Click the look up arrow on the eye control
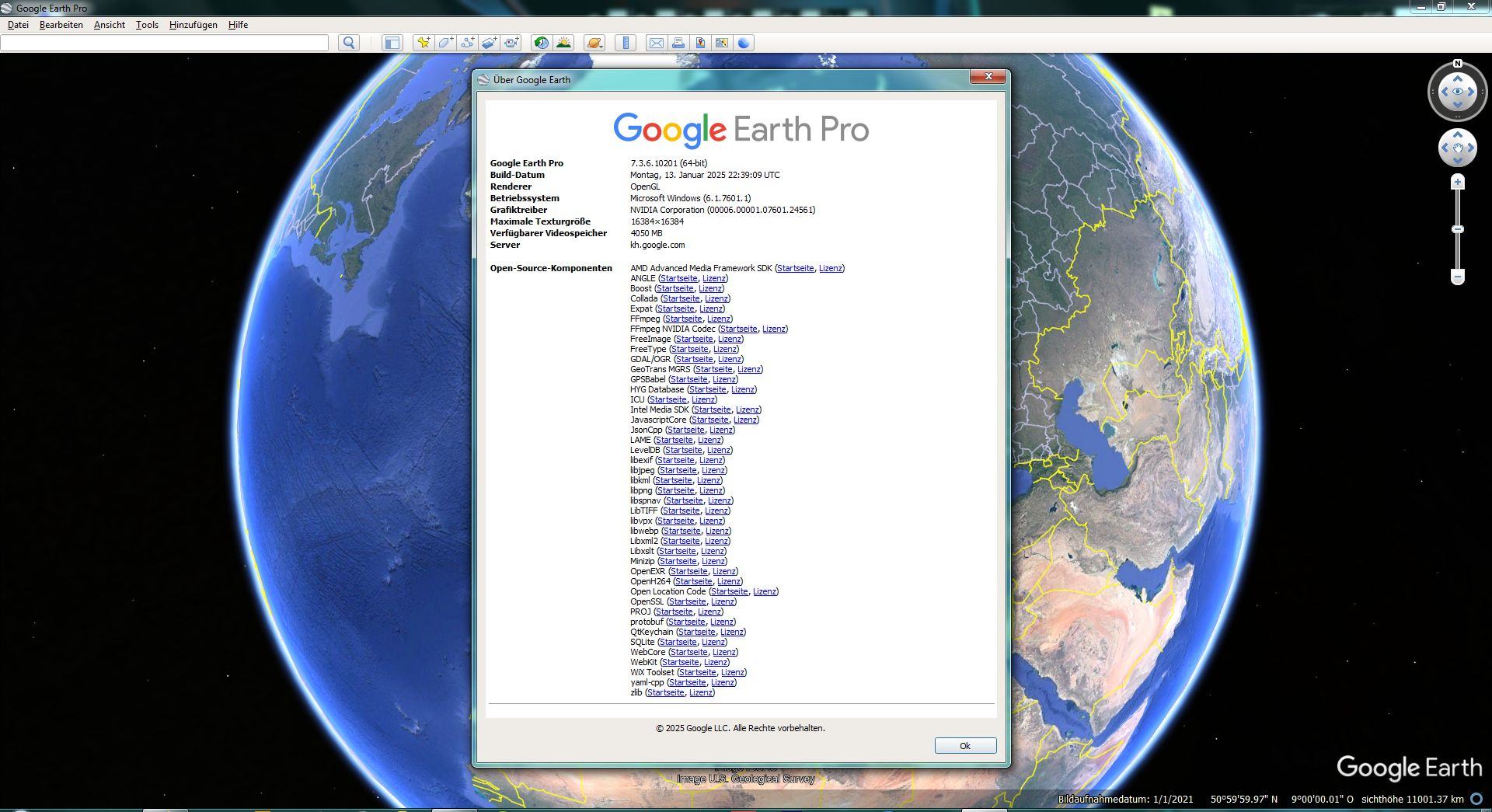The height and width of the screenshot is (812, 1492). pyautogui.click(x=1458, y=78)
